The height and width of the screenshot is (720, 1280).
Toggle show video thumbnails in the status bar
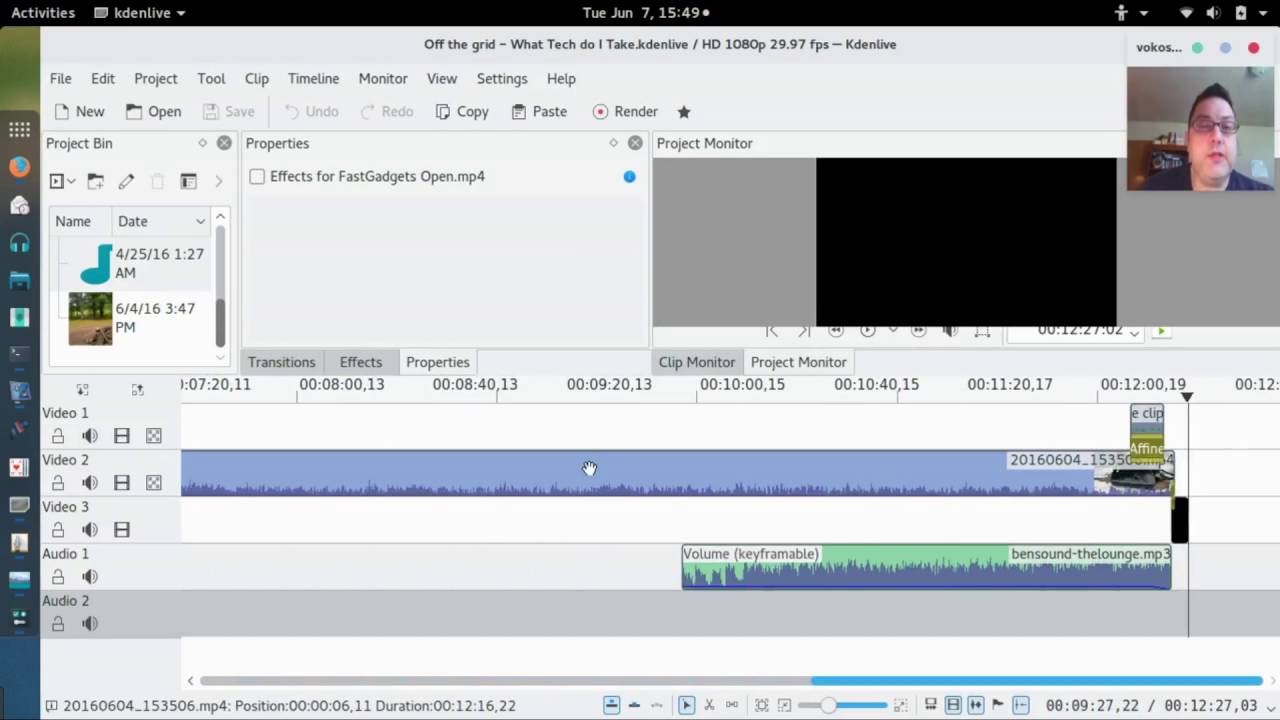(x=953, y=705)
